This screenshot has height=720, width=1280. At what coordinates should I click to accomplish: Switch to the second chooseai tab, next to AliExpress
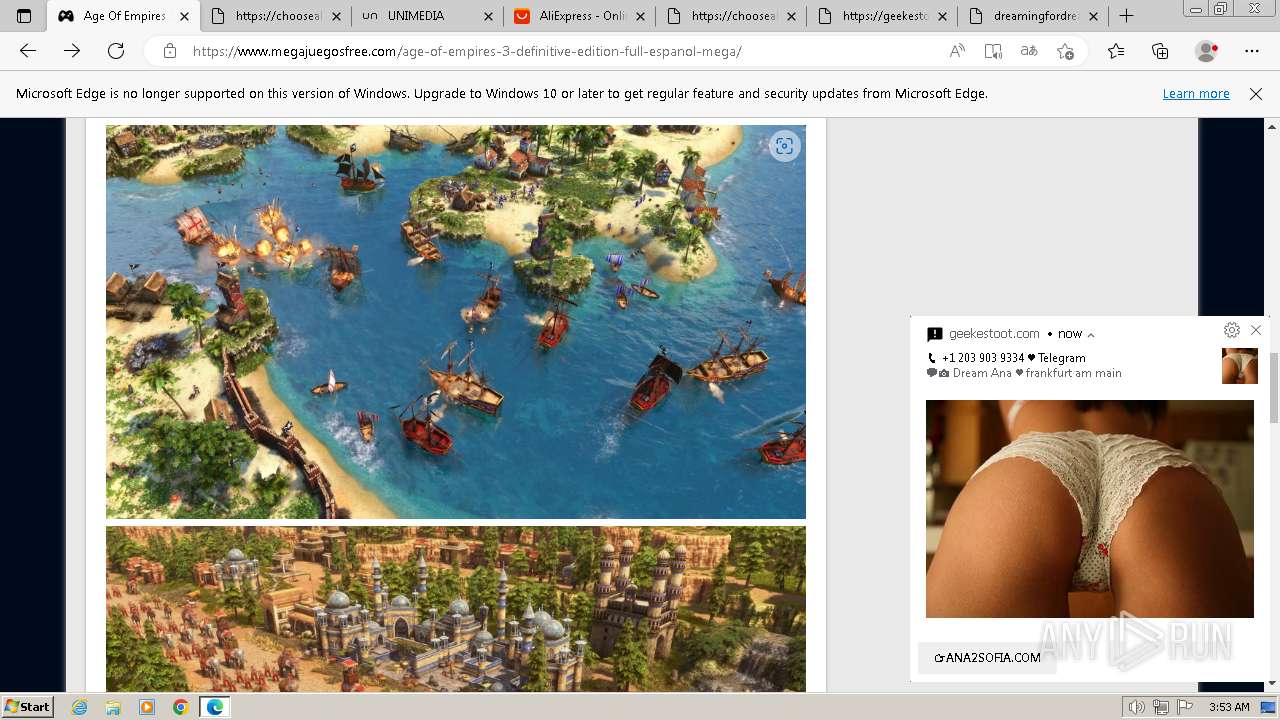click(x=731, y=16)
